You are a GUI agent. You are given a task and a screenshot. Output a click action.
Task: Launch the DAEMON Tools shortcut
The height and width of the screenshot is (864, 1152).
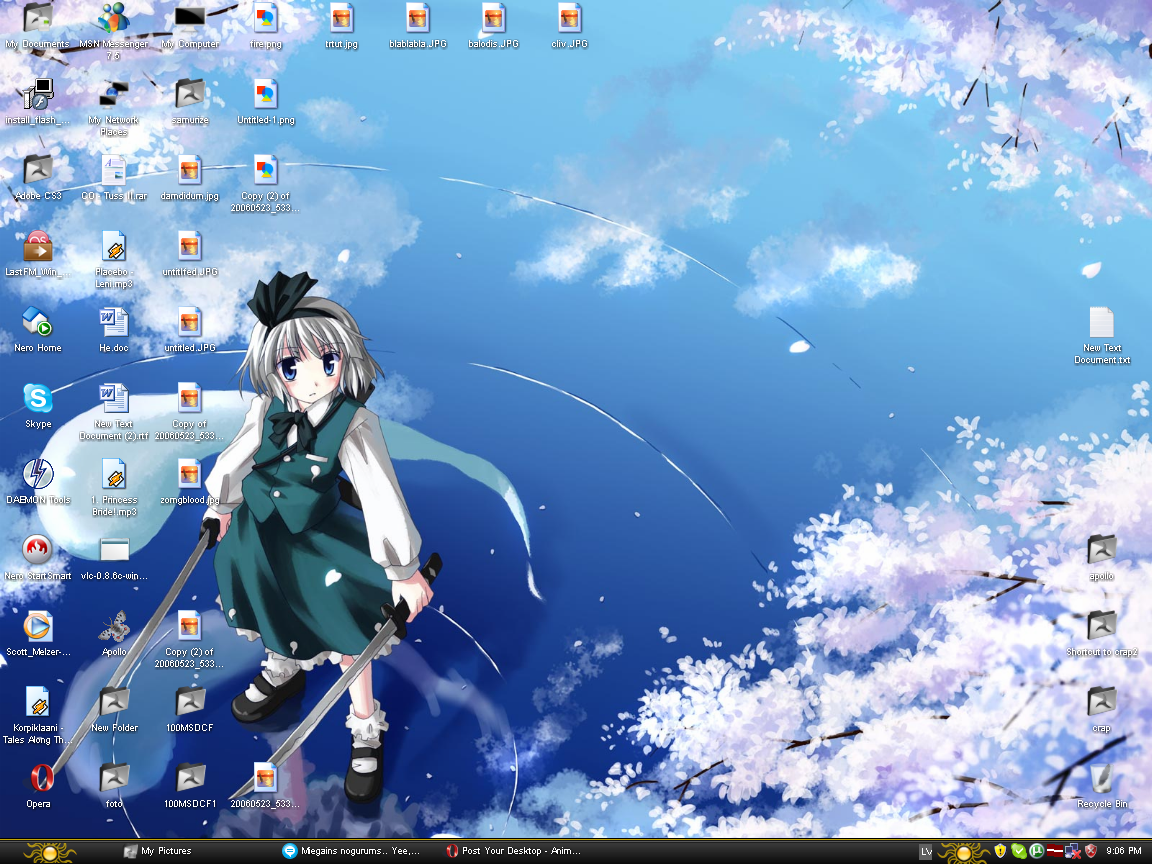(37, 481)
